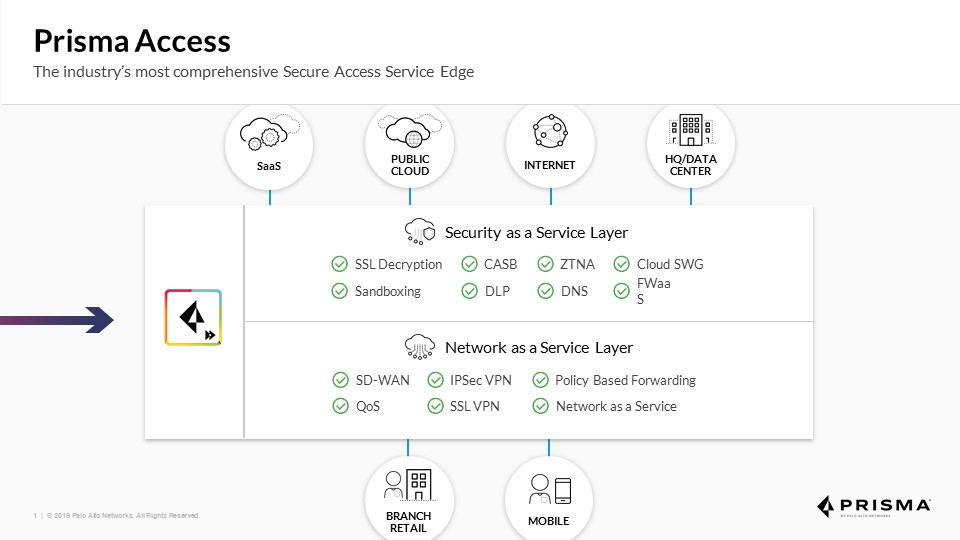Click the 'Network as a Service Layer' heading
Screen dimensions: 960x540
[x=539, y=348]
